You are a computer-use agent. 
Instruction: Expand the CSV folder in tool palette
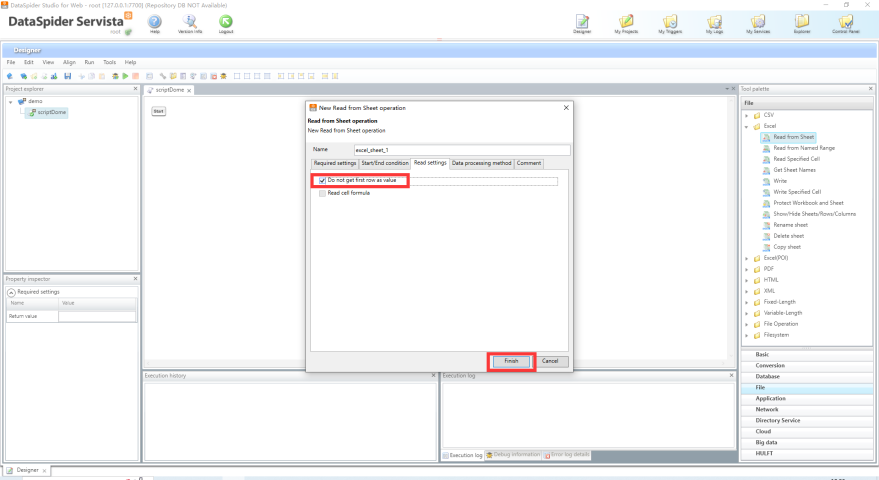747,116
